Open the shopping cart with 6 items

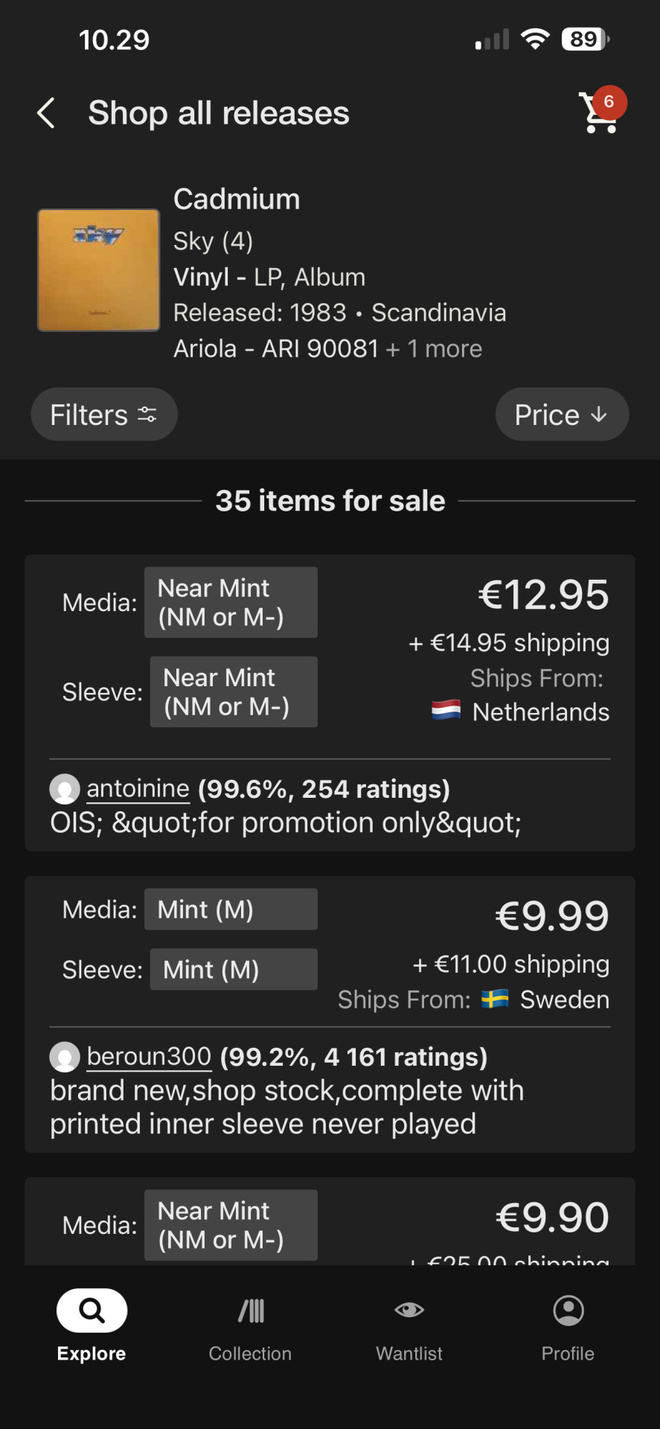tap(602, 111)
